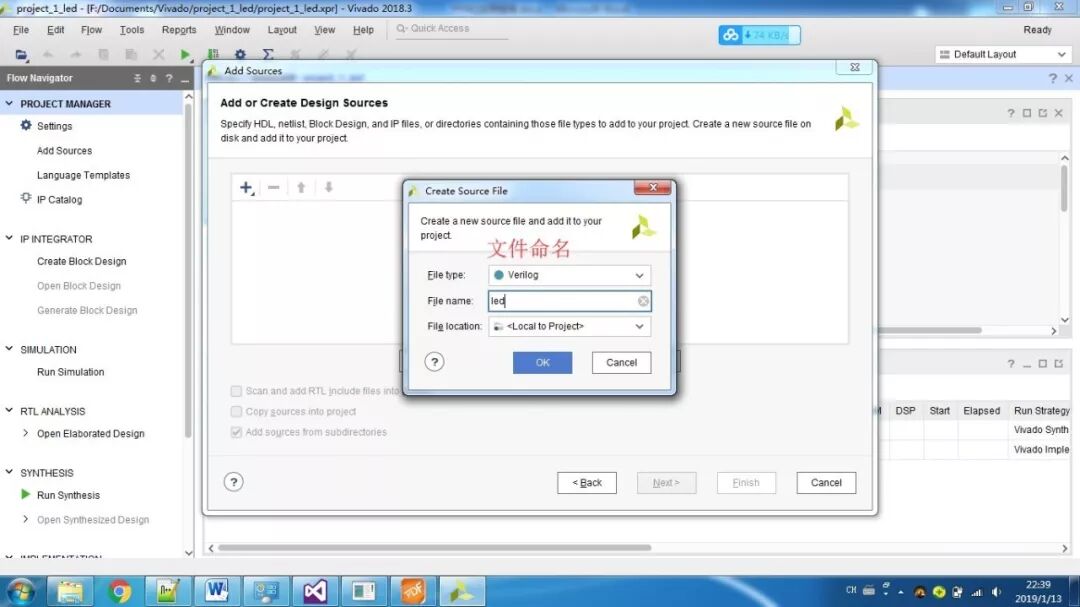
Task: Open the Help menu
Action: pyautogui.click(x=363, y=30)
